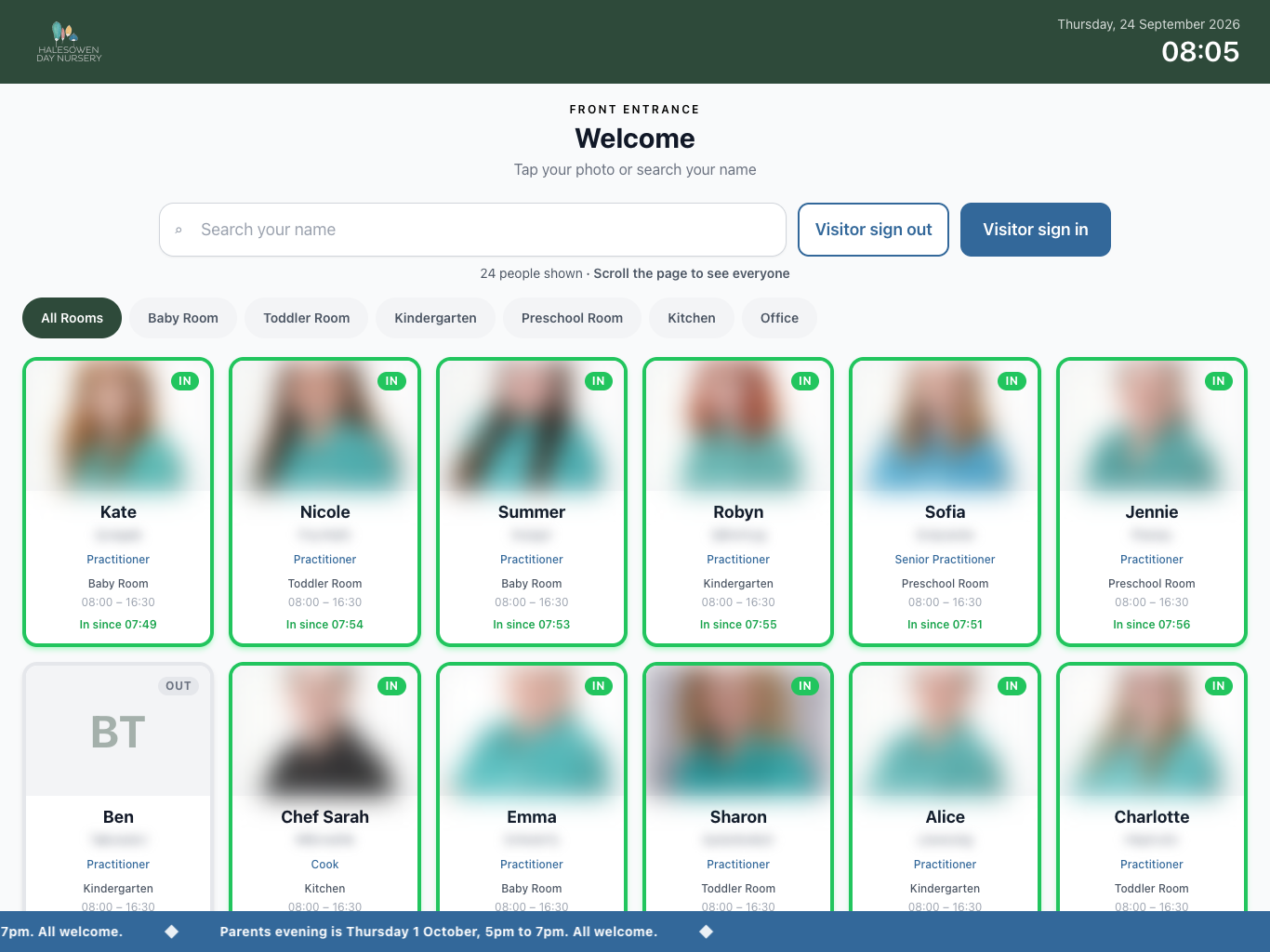Click the search magnifier icon
This screenshot has width=1270, height=952.
coord(179,230)
